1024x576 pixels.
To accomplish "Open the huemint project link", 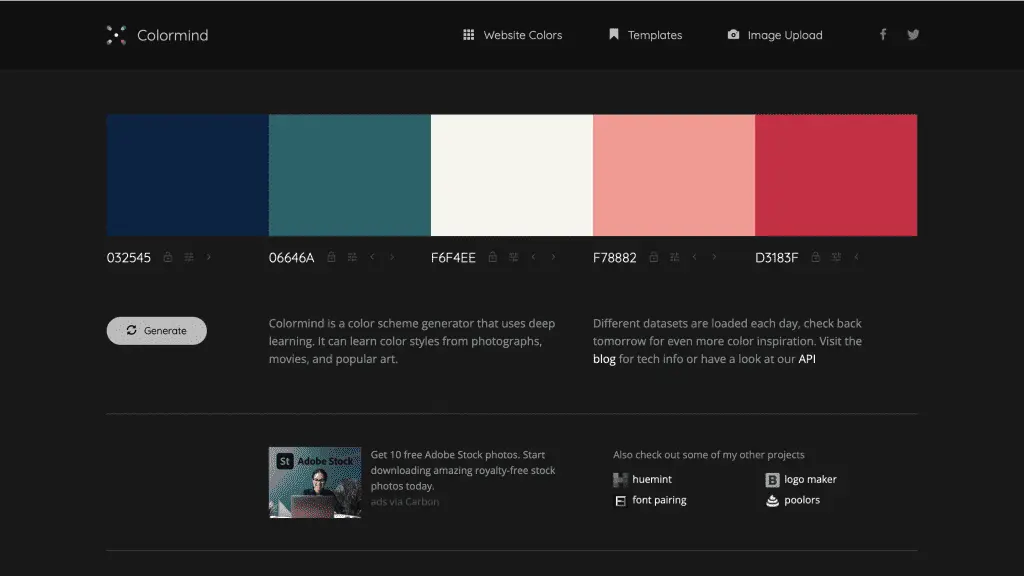I will pos(643,479).
